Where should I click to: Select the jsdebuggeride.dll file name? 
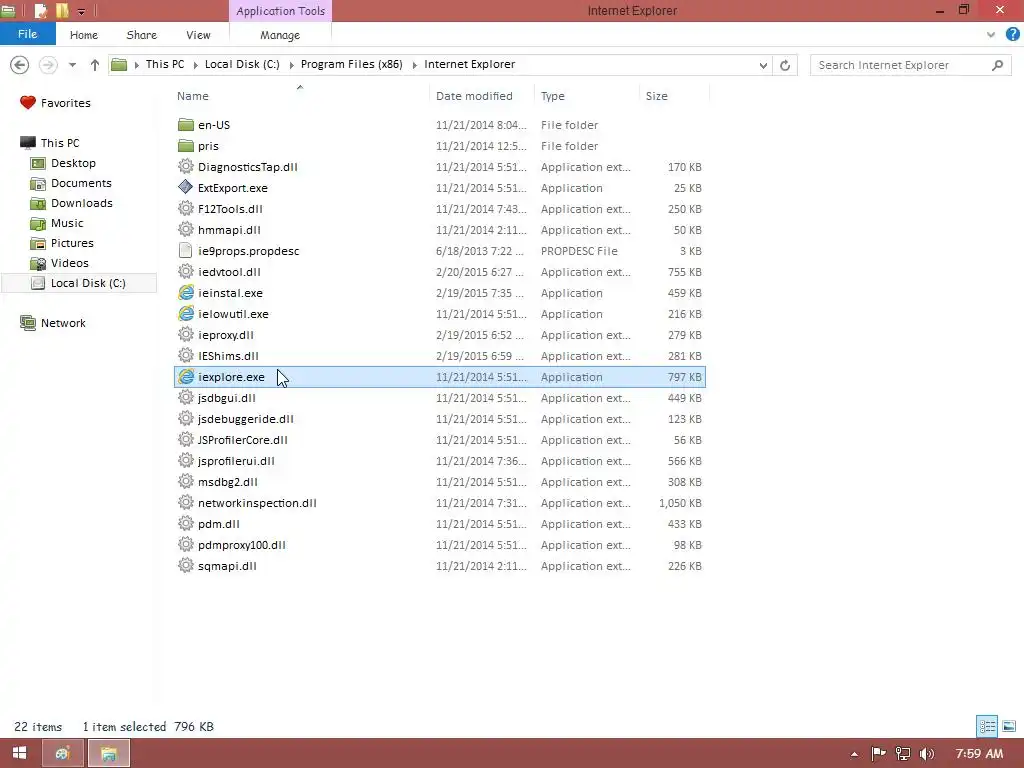(246, 419)
